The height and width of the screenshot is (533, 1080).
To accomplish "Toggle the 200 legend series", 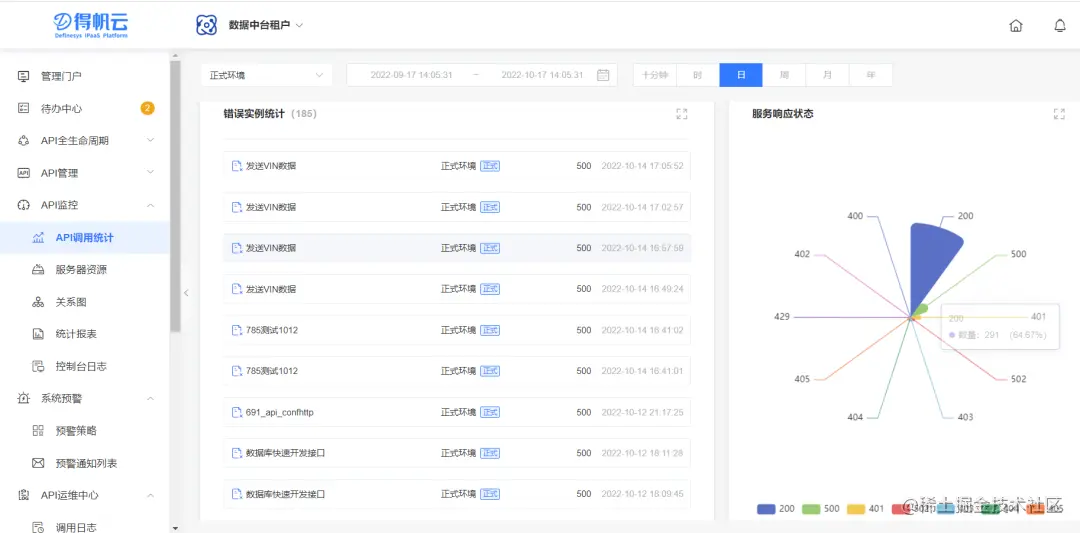I will coord(776,509).
